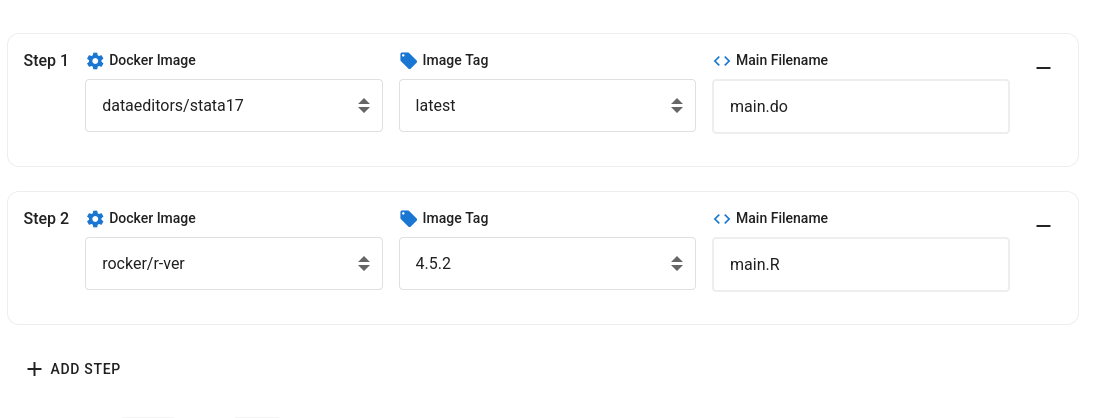Click the tag icon in Step 2
The width and height of the screenshot is (1098, 418).
(x=408, y=219)
